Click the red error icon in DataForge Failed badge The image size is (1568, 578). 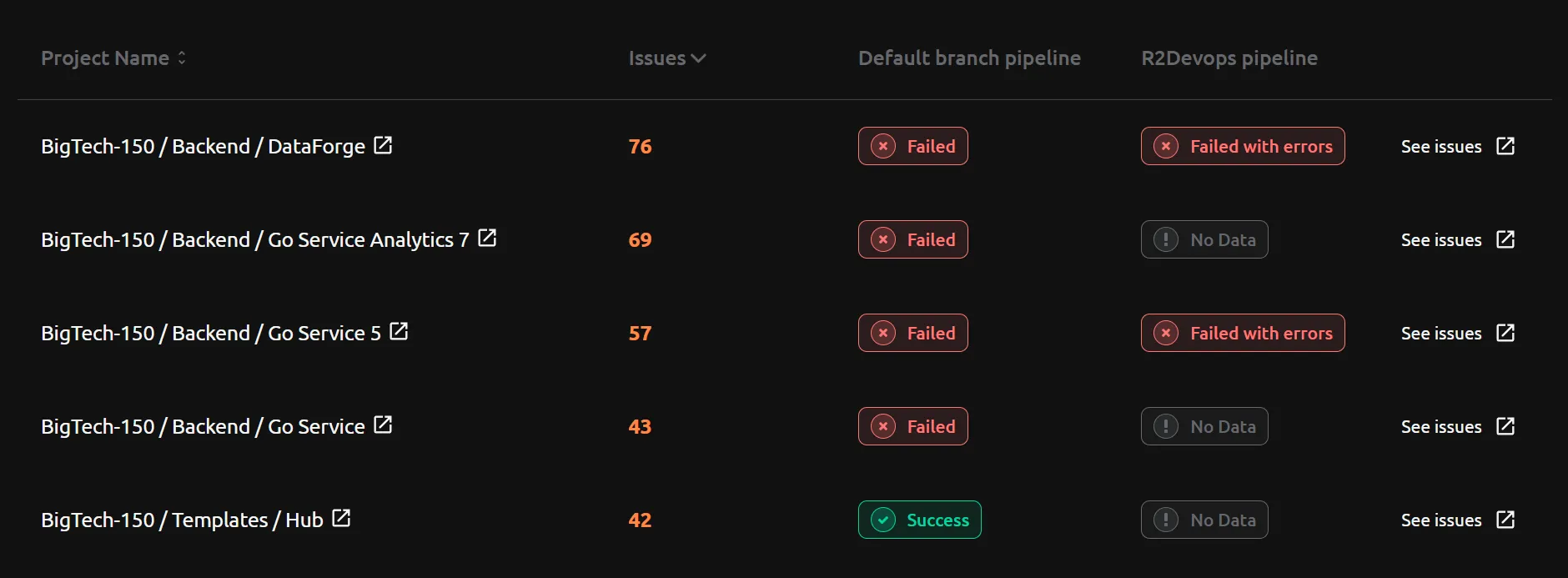(x=883, y=145)
